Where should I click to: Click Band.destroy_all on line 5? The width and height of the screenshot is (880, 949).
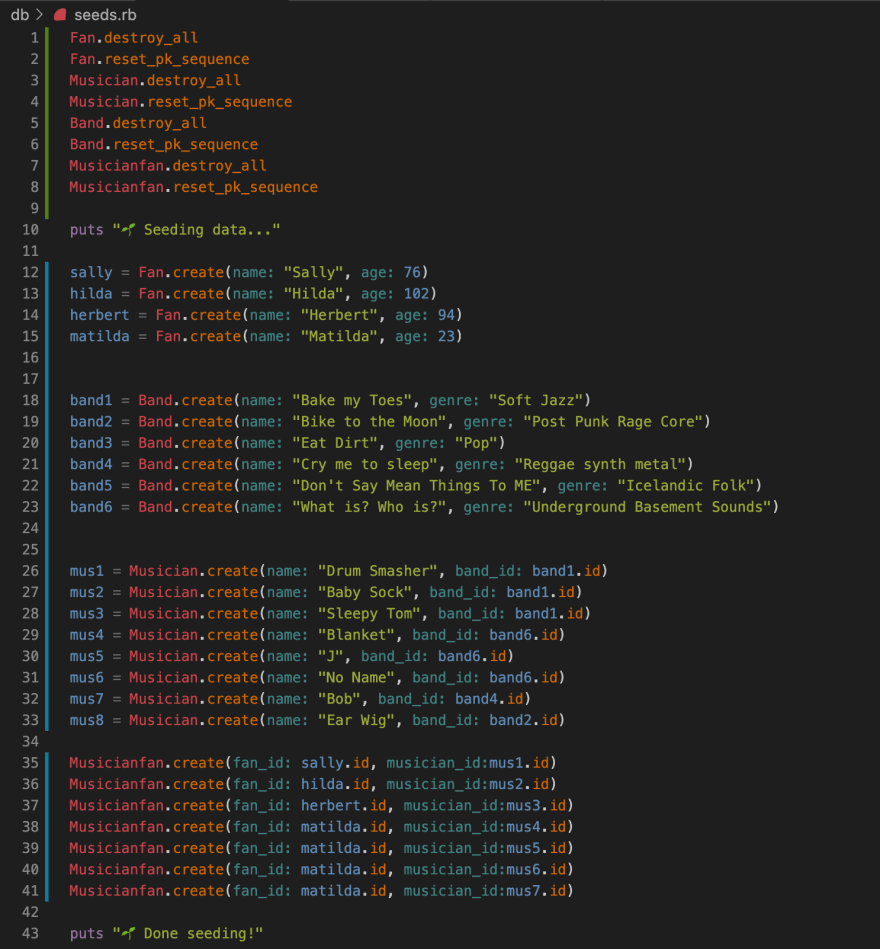(138, 123)
